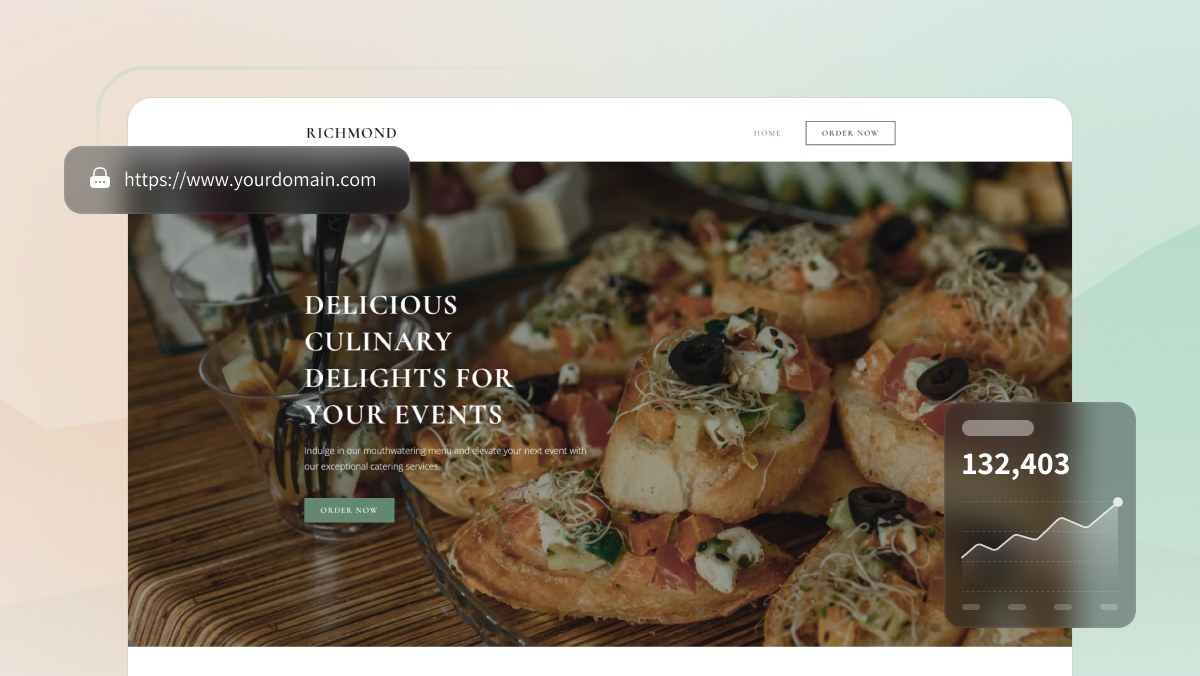Click the first axis tick under the chart
The image size is (1200, 676).
pyautogui.click(x=971, y=607)
